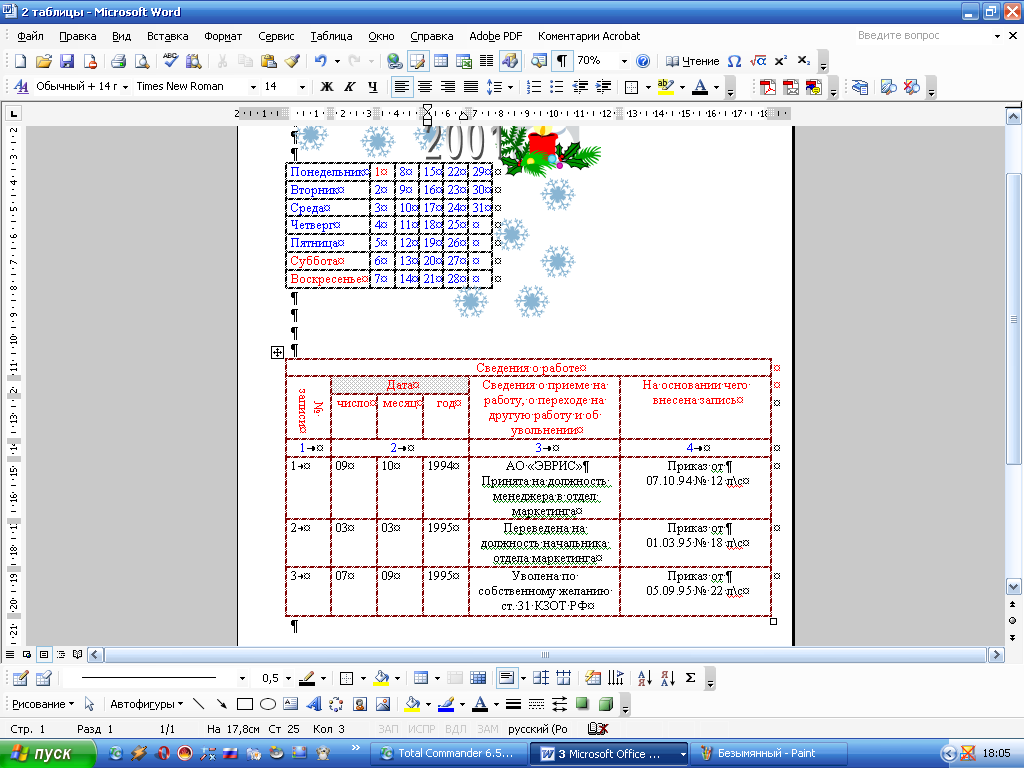Screen dimensions: 1024x768
Task: Align text to the left
Action: 402,86
